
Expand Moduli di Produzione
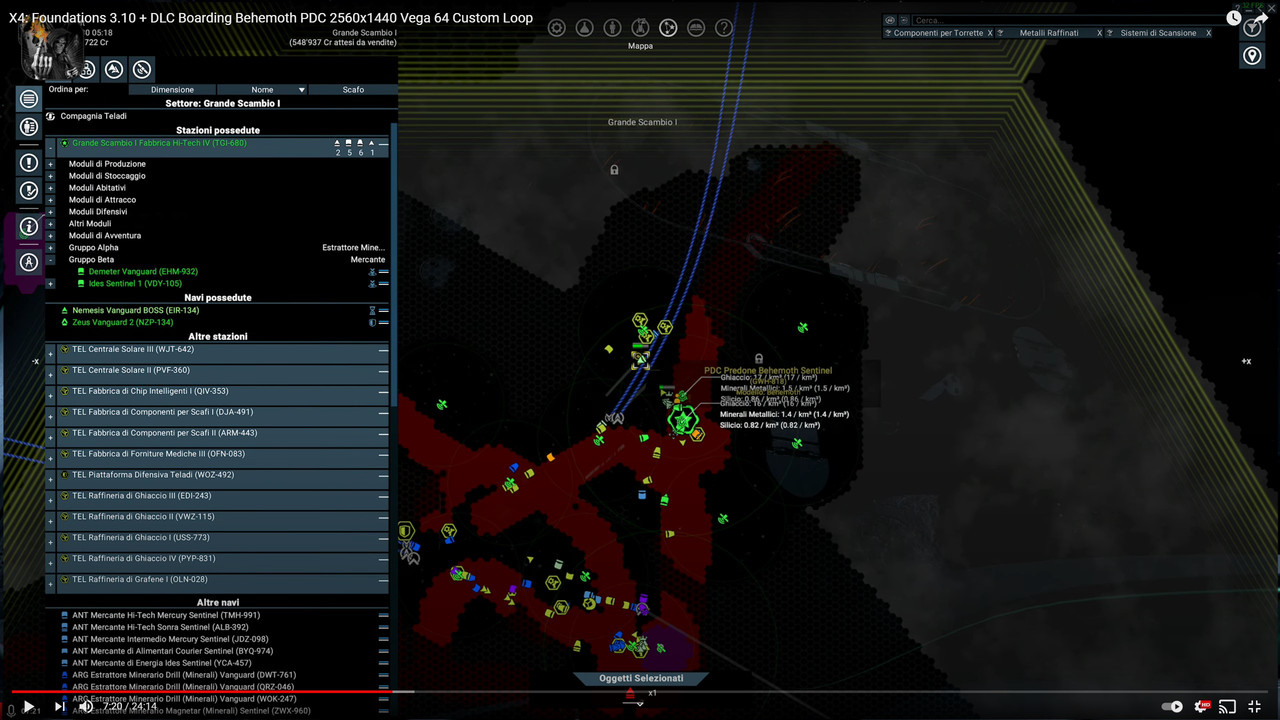(x=51, y=164)
